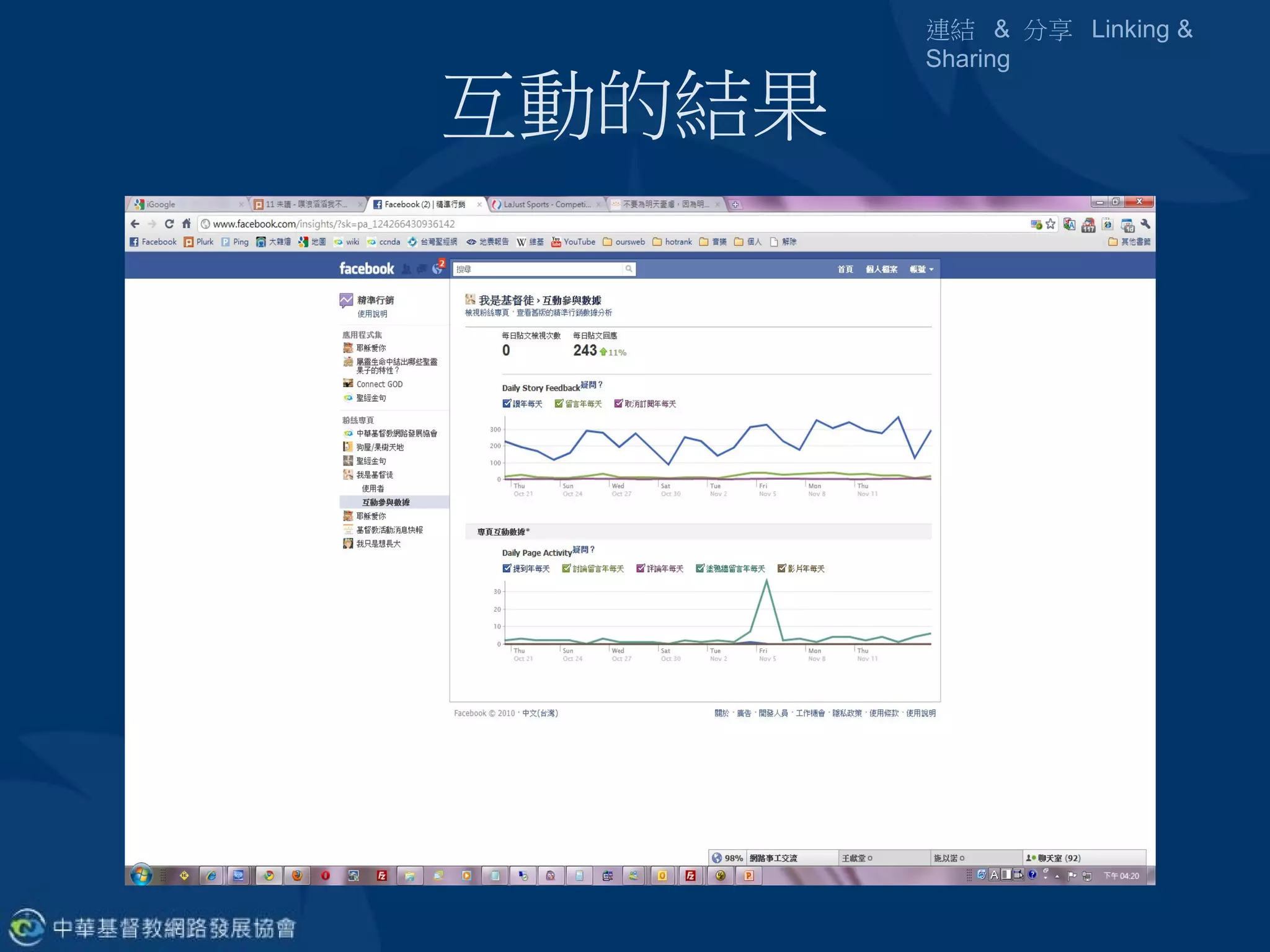Open the Ping bookmark
This screenshot has height=952, width=1270.
235,242
